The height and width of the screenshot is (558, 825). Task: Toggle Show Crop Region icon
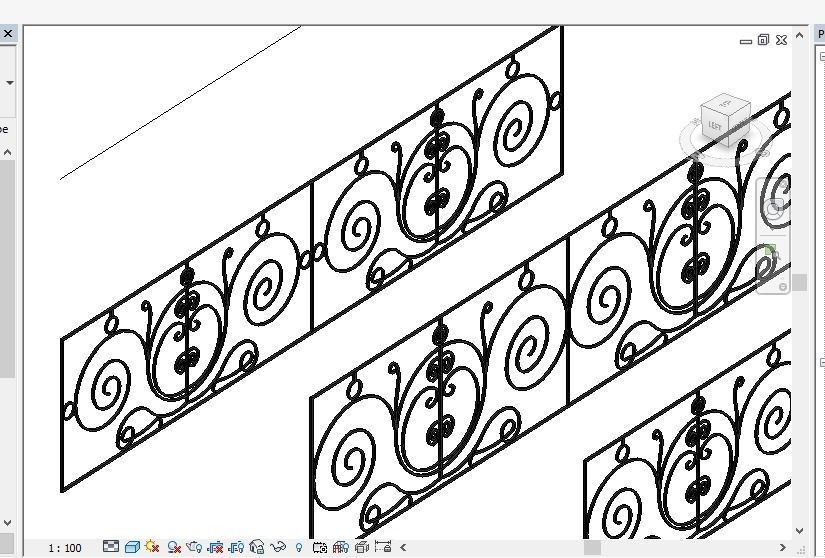(x=236, y=547)
